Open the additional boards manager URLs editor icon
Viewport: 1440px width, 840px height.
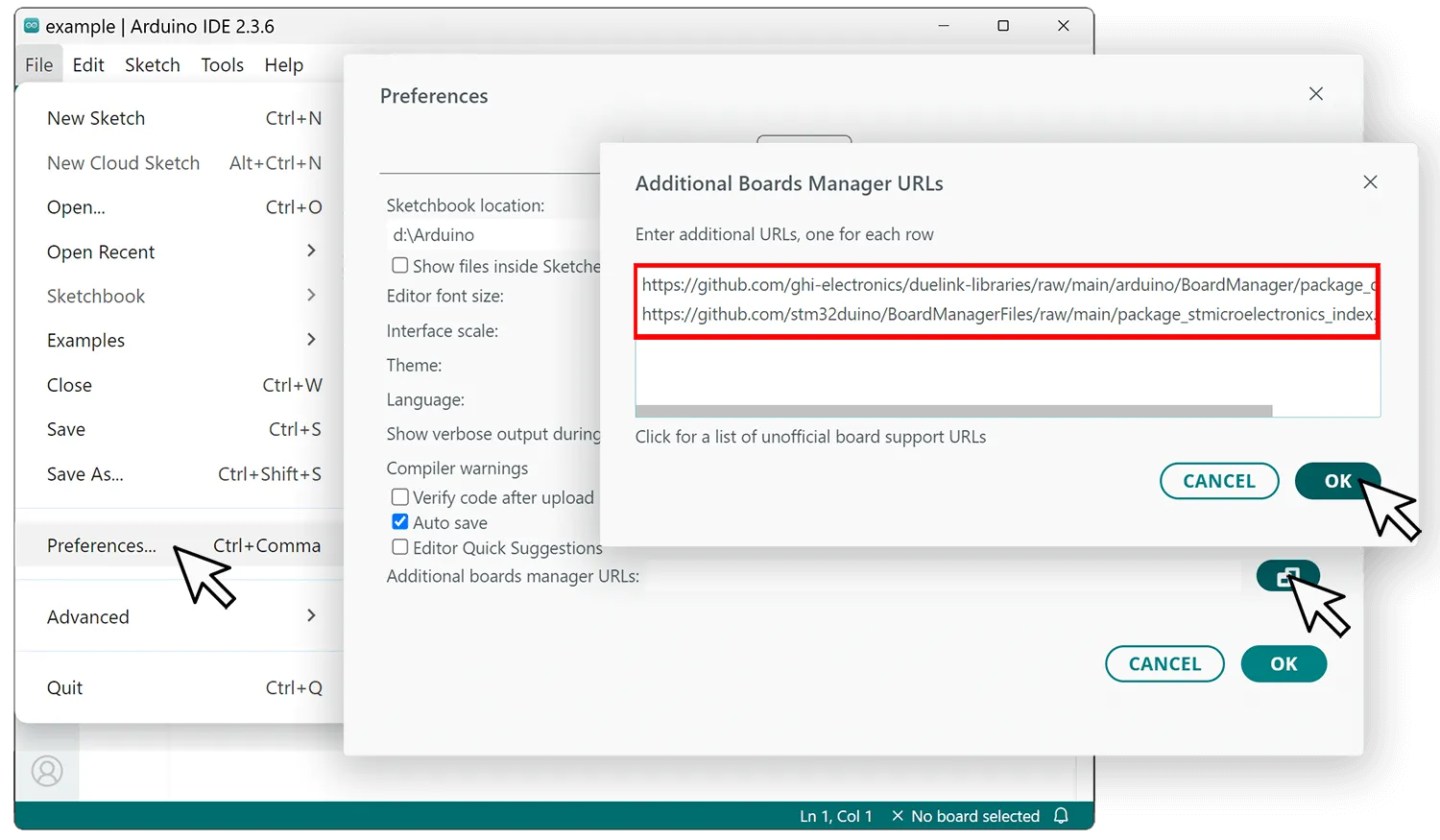pyautogui.click(x=1287, y=576)
